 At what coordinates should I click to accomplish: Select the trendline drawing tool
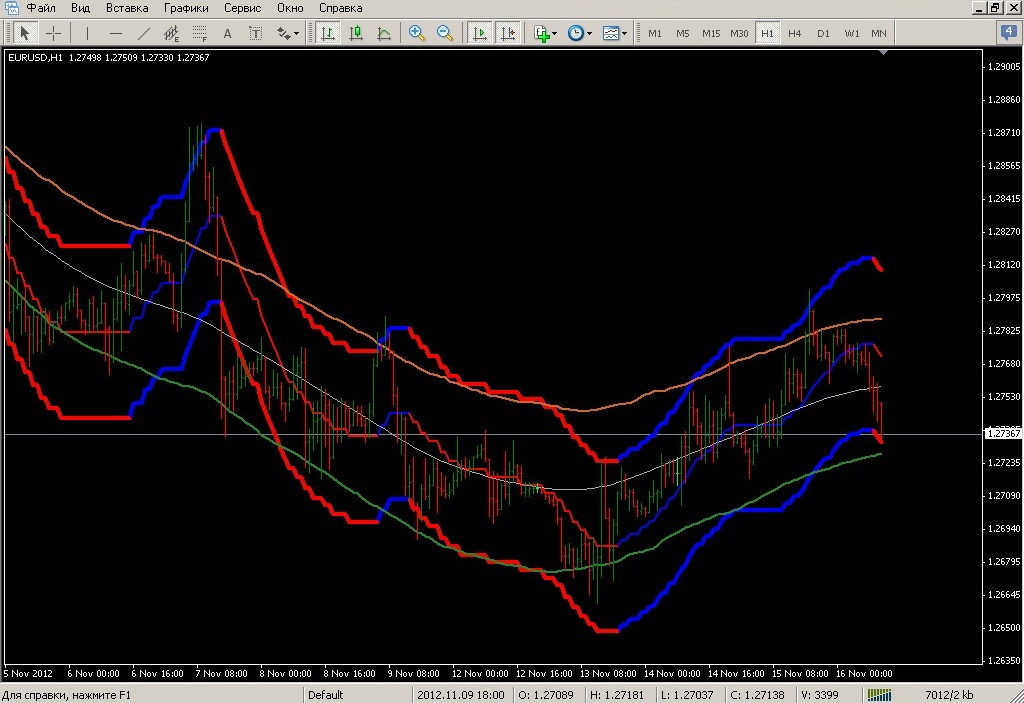(x=144, y=33)
